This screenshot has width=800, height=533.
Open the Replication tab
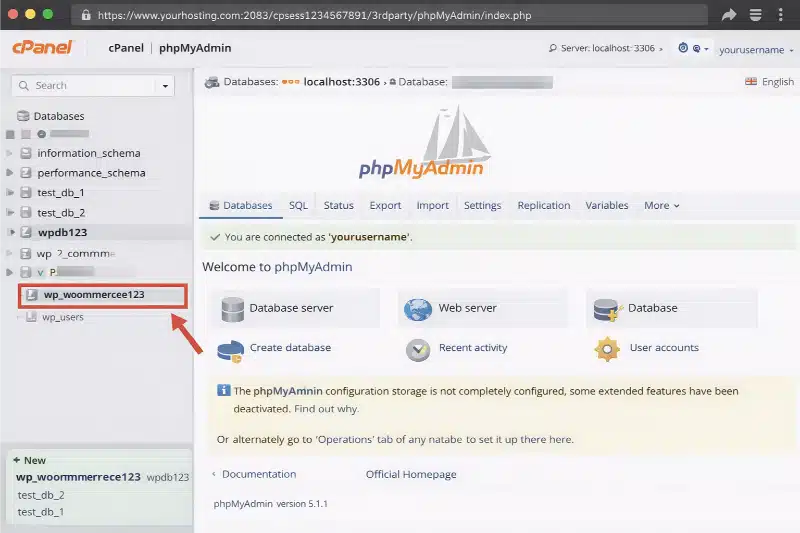pyautogui.click(x=544, y=206)
